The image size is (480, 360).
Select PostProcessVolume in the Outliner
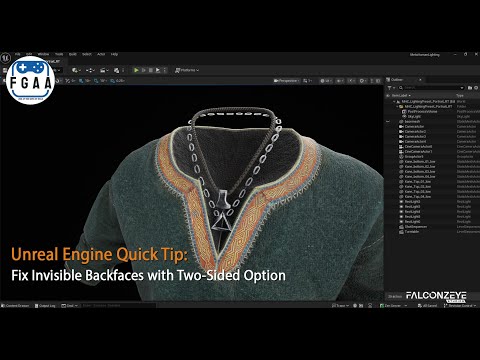point(422,111)
